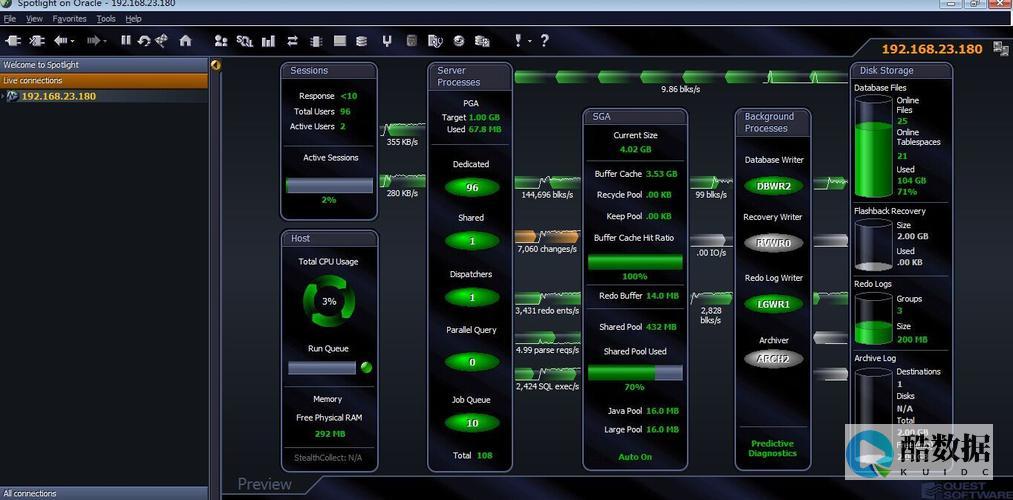Open the stacked disks storage icon
Screen dimensions: 1013x500
coord(362,41)
